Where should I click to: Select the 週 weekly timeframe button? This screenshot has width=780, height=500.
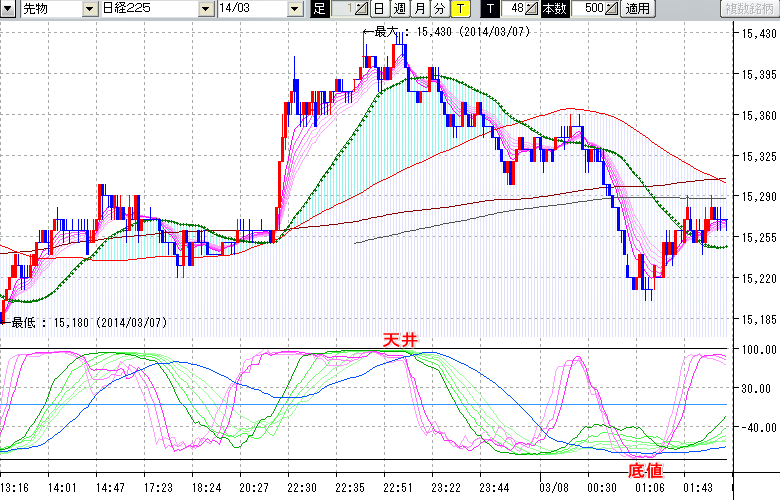click(x=399, y=9)
